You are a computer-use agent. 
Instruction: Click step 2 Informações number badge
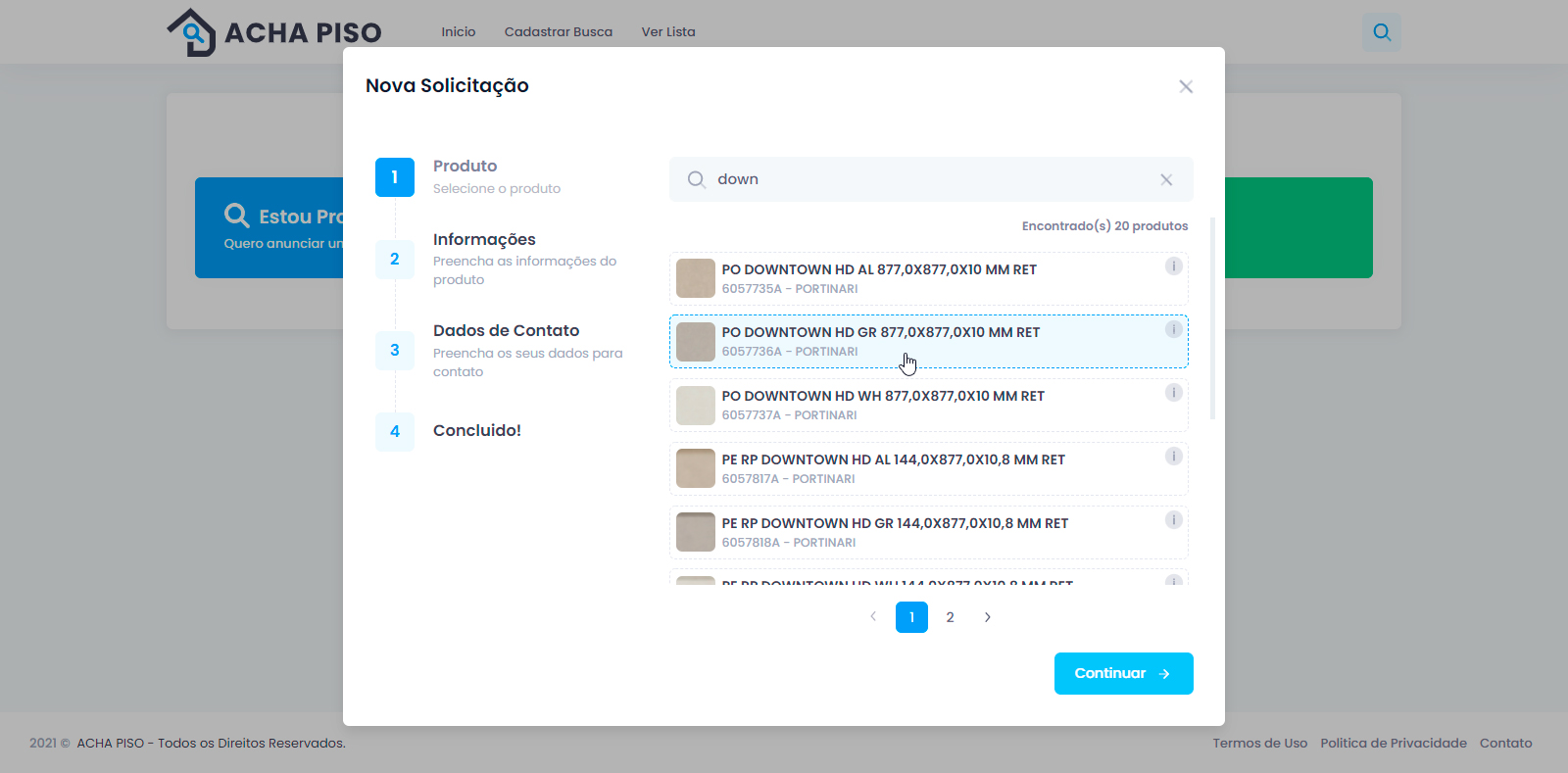[x=395, y=259]
